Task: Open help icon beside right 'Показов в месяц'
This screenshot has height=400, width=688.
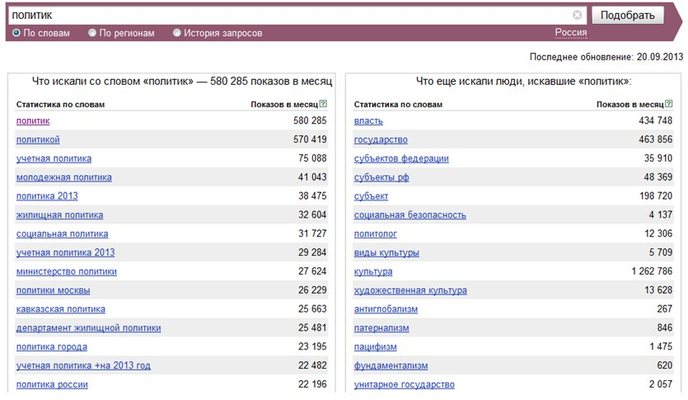Action: (669, 104)
